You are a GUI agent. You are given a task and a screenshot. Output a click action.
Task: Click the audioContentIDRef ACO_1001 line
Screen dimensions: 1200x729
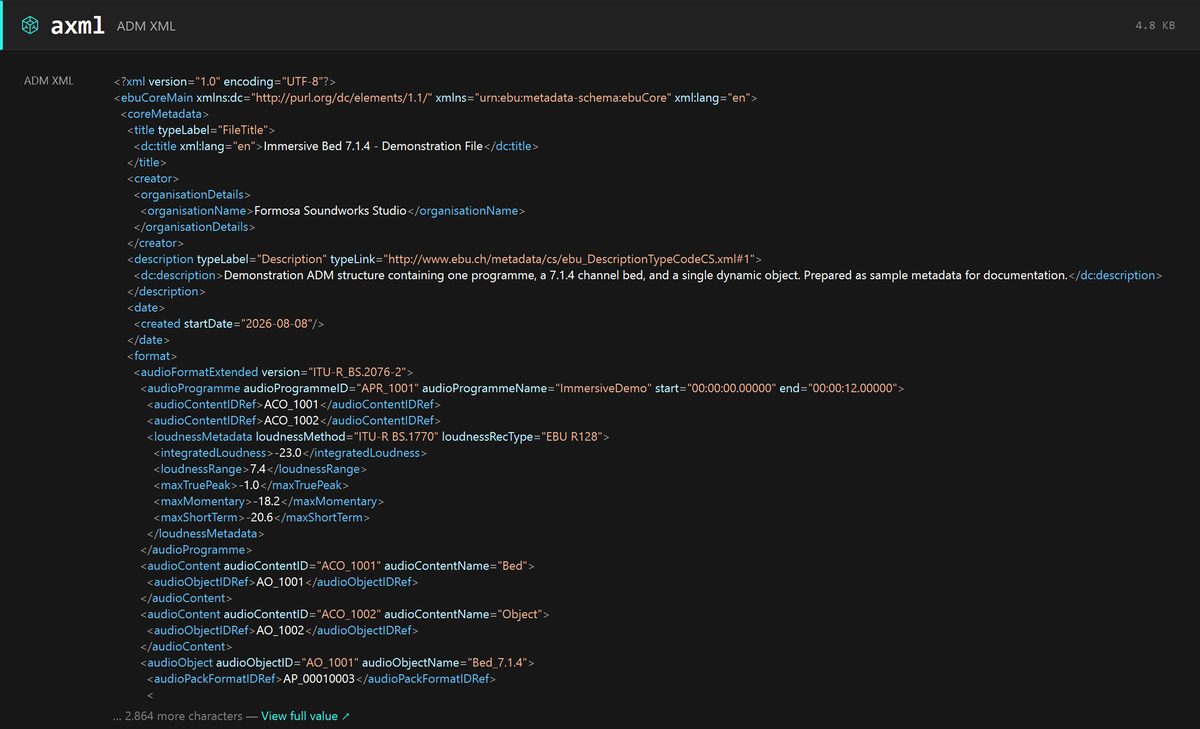[x=294, y=404]
